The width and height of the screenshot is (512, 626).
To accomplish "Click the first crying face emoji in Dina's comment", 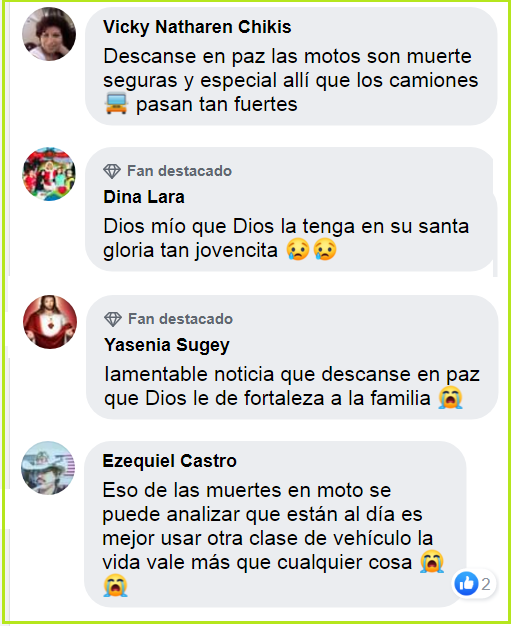I will tap(298, 250).
